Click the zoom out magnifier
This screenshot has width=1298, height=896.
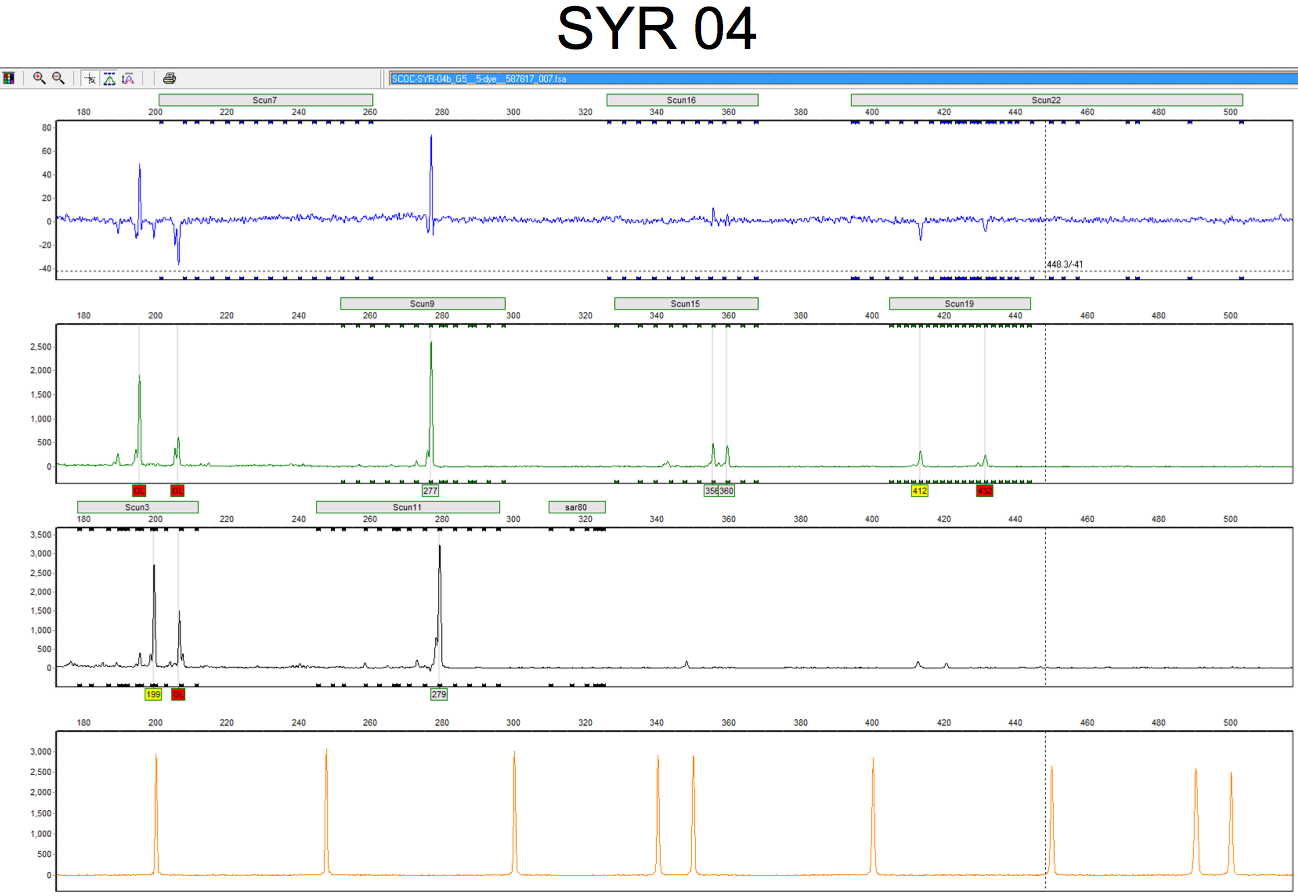(x=58, y=78)
